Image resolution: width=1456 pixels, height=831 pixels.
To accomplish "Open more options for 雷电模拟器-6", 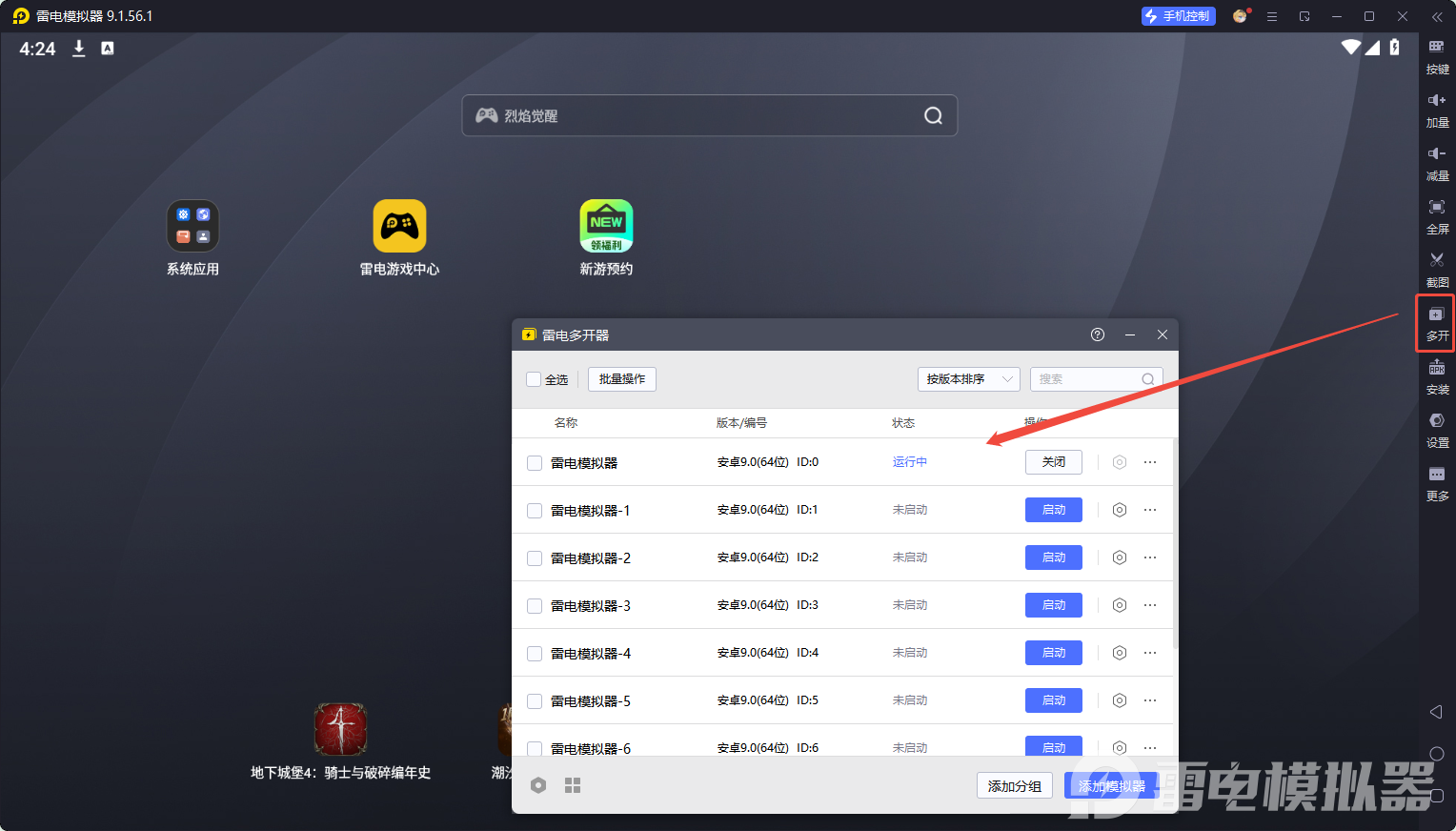I will [x=1150, y=748].
